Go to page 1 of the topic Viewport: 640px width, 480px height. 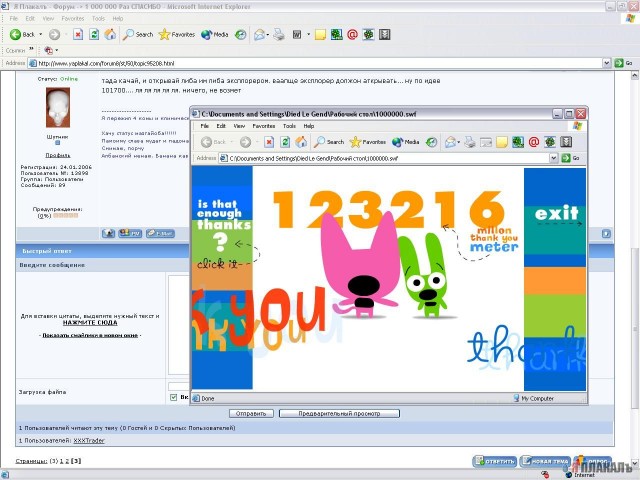click(61, 461)
